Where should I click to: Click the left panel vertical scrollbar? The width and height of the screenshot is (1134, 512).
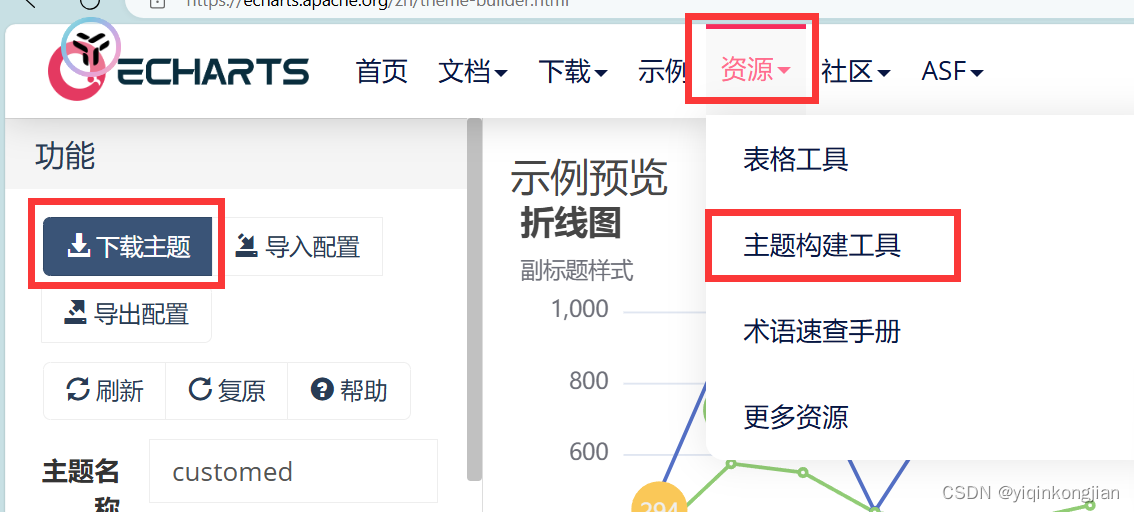pos(474,300)
